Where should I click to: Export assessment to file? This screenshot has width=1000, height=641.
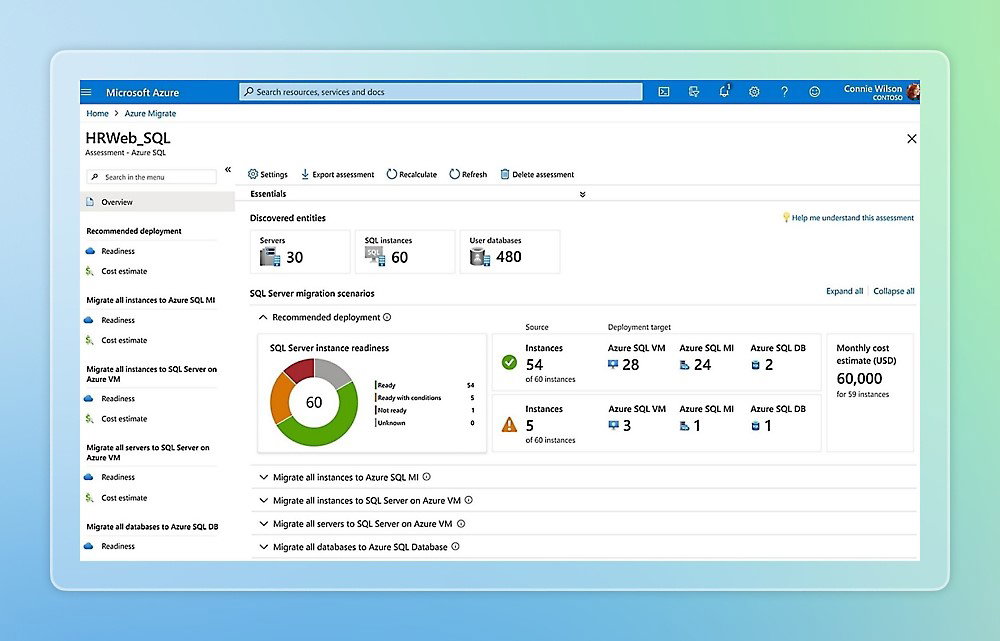[337, 174]
